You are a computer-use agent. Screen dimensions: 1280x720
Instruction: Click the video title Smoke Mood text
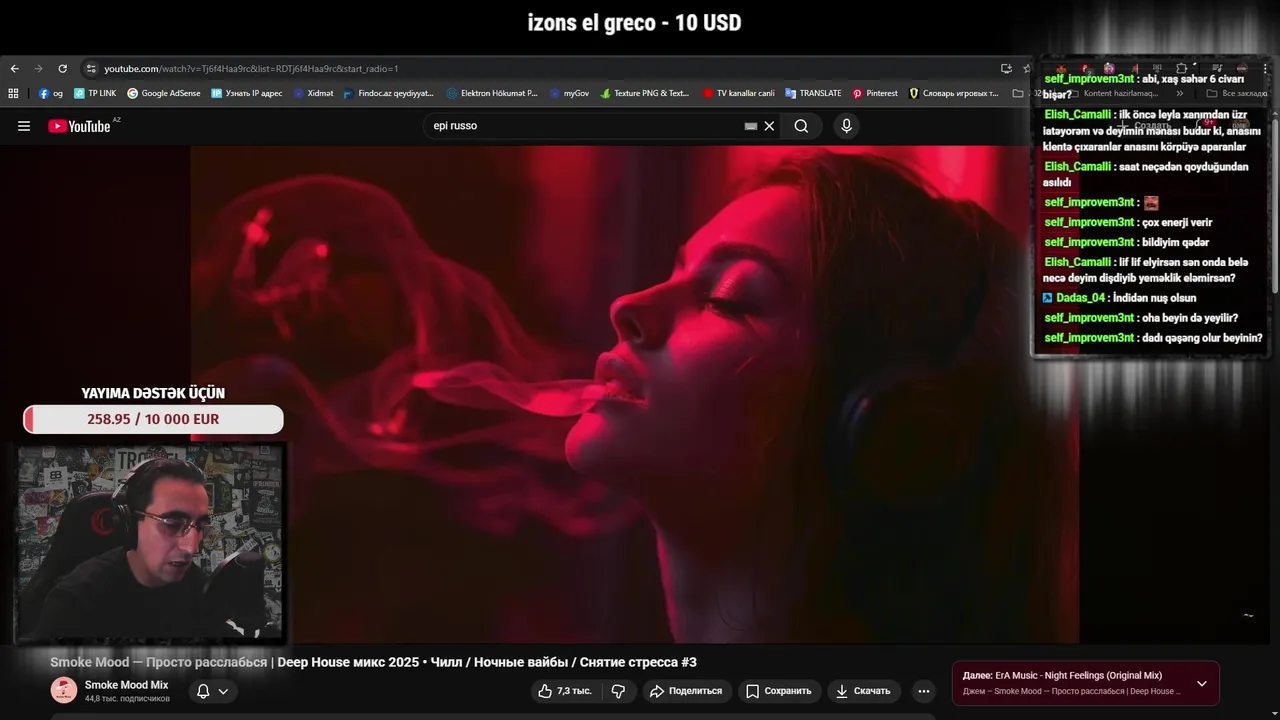pyautogui.click(x=373, y=662)
